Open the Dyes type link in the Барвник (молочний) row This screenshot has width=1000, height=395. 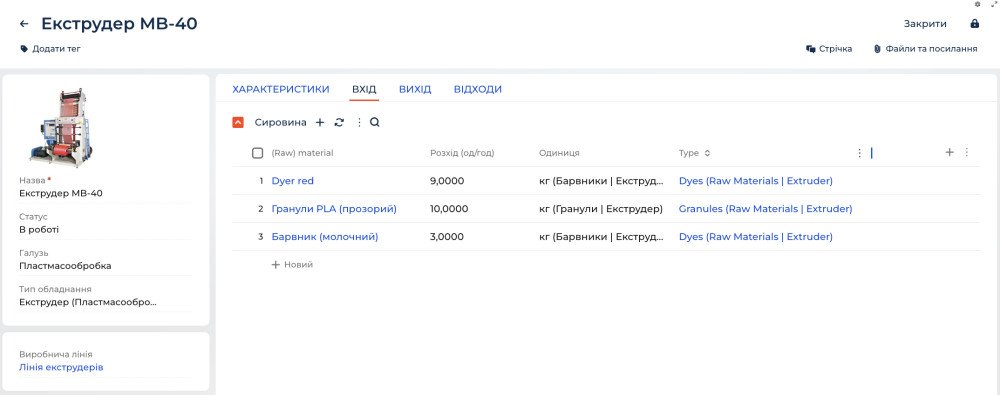(756, 237)
